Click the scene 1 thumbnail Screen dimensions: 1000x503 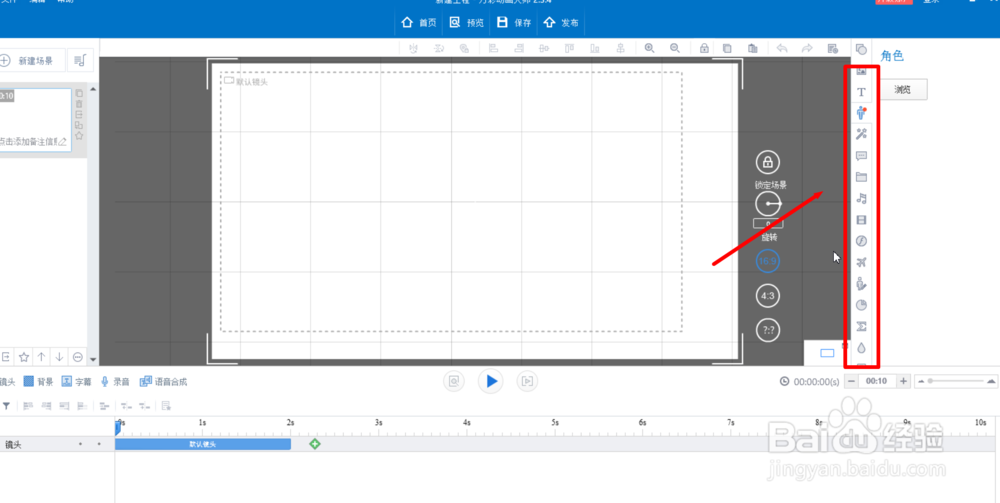tap(35, 120)
